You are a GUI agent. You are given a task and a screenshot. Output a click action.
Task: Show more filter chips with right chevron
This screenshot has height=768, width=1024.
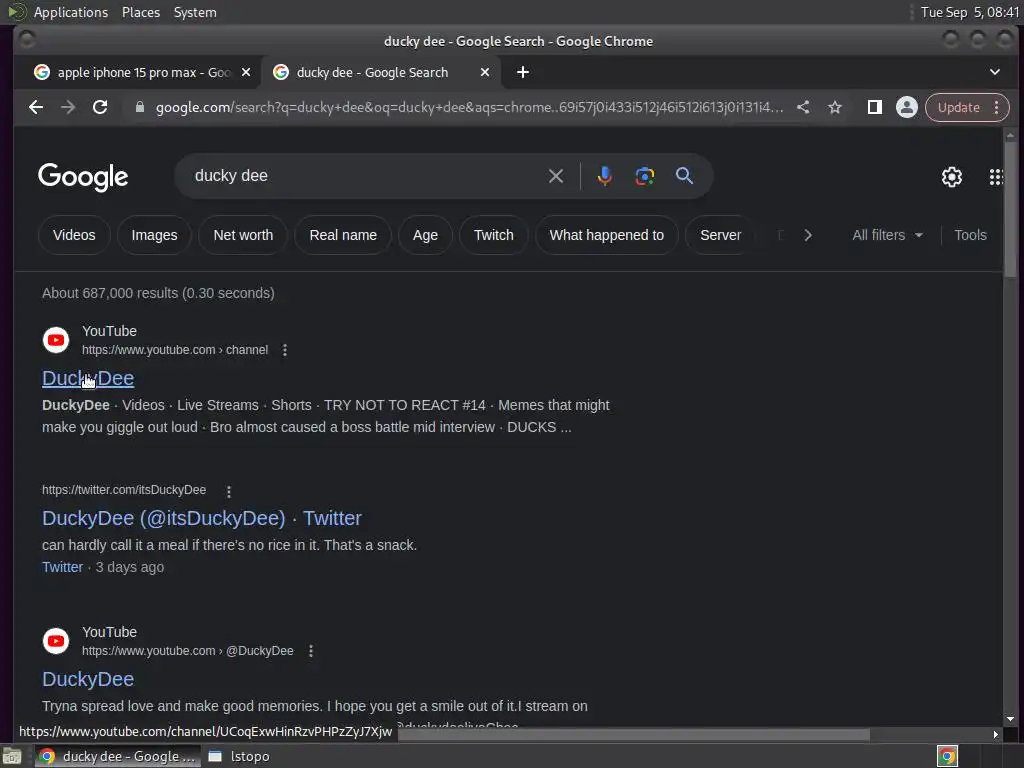808,235
